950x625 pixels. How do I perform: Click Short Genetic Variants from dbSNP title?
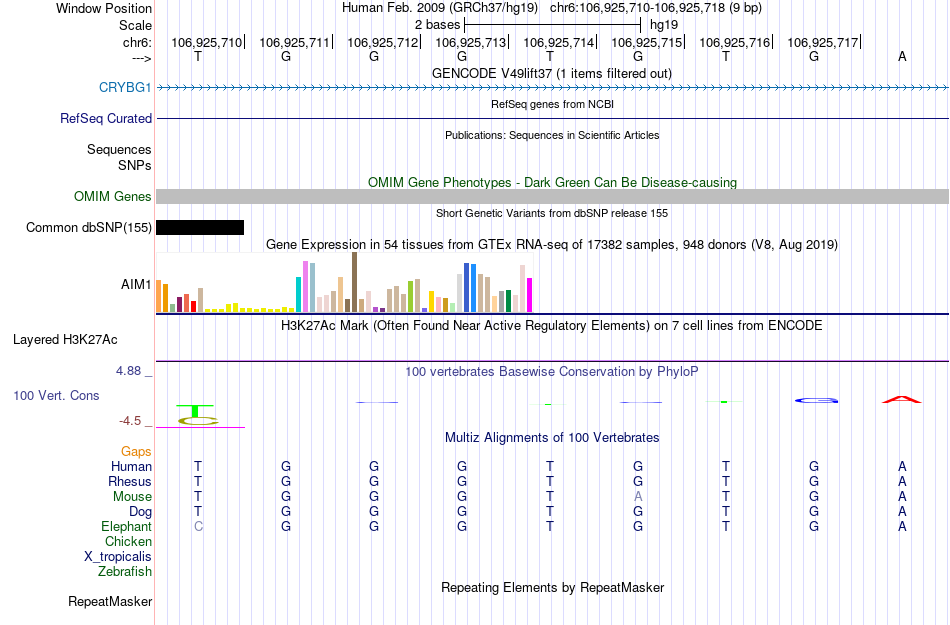552,213
